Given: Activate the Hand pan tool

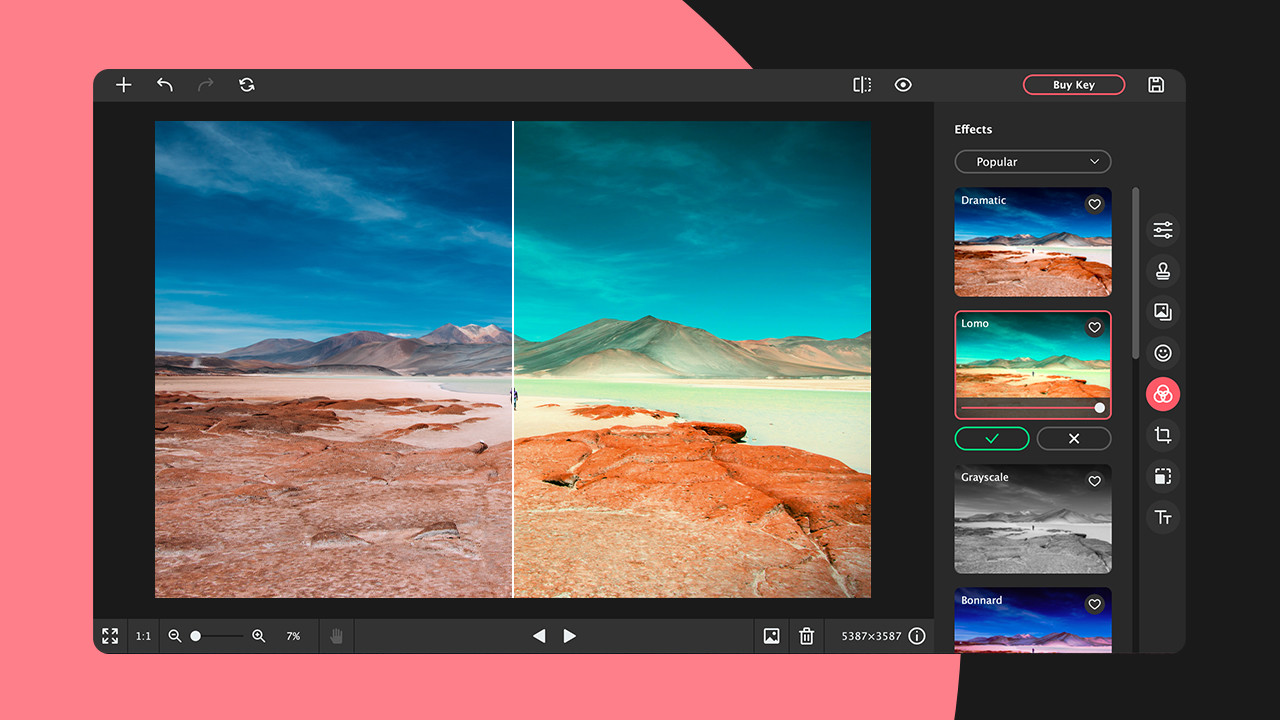Looking at the screenshot, I should (336, 635).
